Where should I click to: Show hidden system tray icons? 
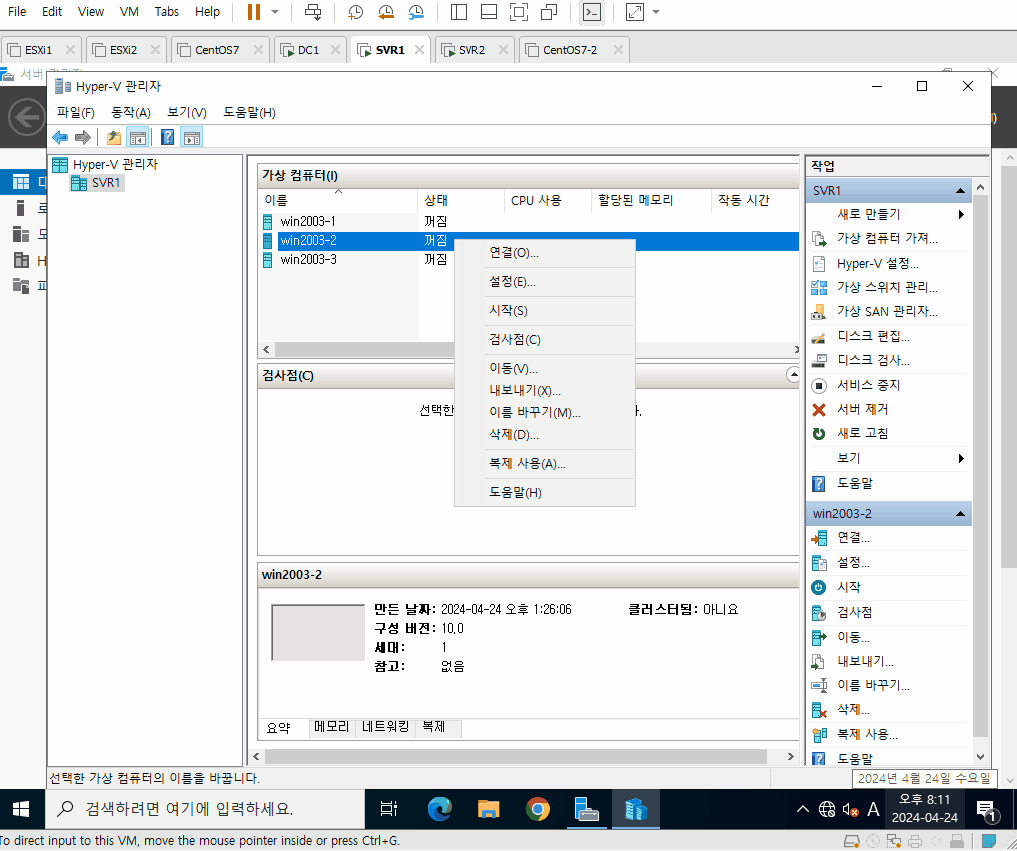click(x=803, y=809)
